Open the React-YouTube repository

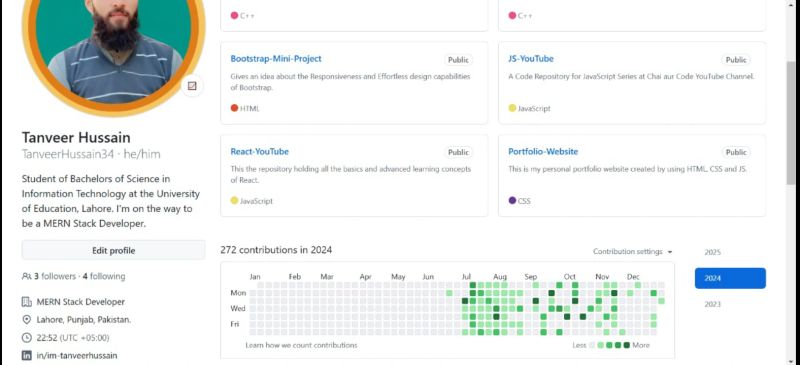[260, 152]
